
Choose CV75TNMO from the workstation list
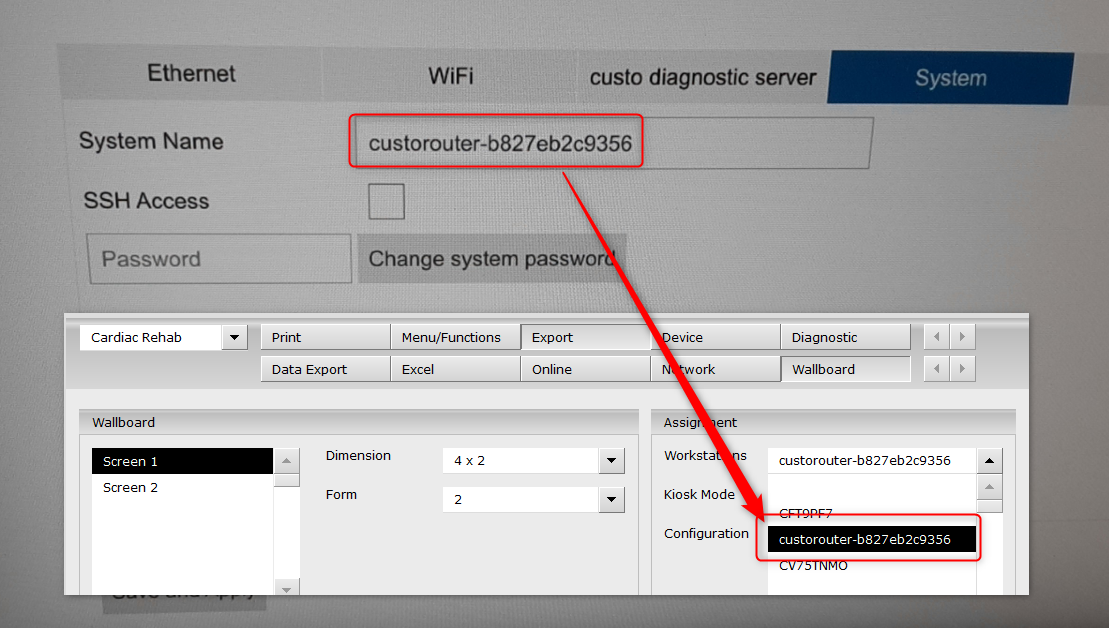pyautogui.click(x=872, y=565)
